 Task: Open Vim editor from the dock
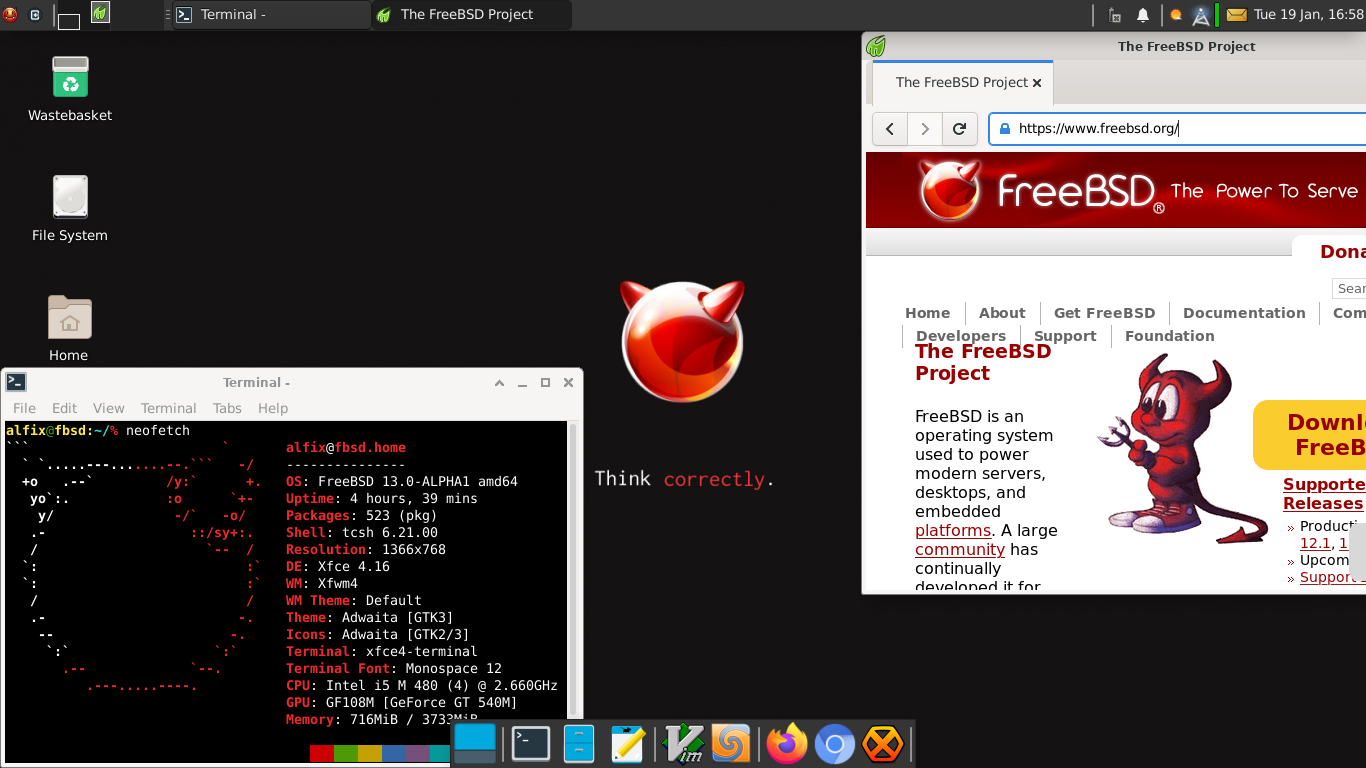click(x=684, y=744)
